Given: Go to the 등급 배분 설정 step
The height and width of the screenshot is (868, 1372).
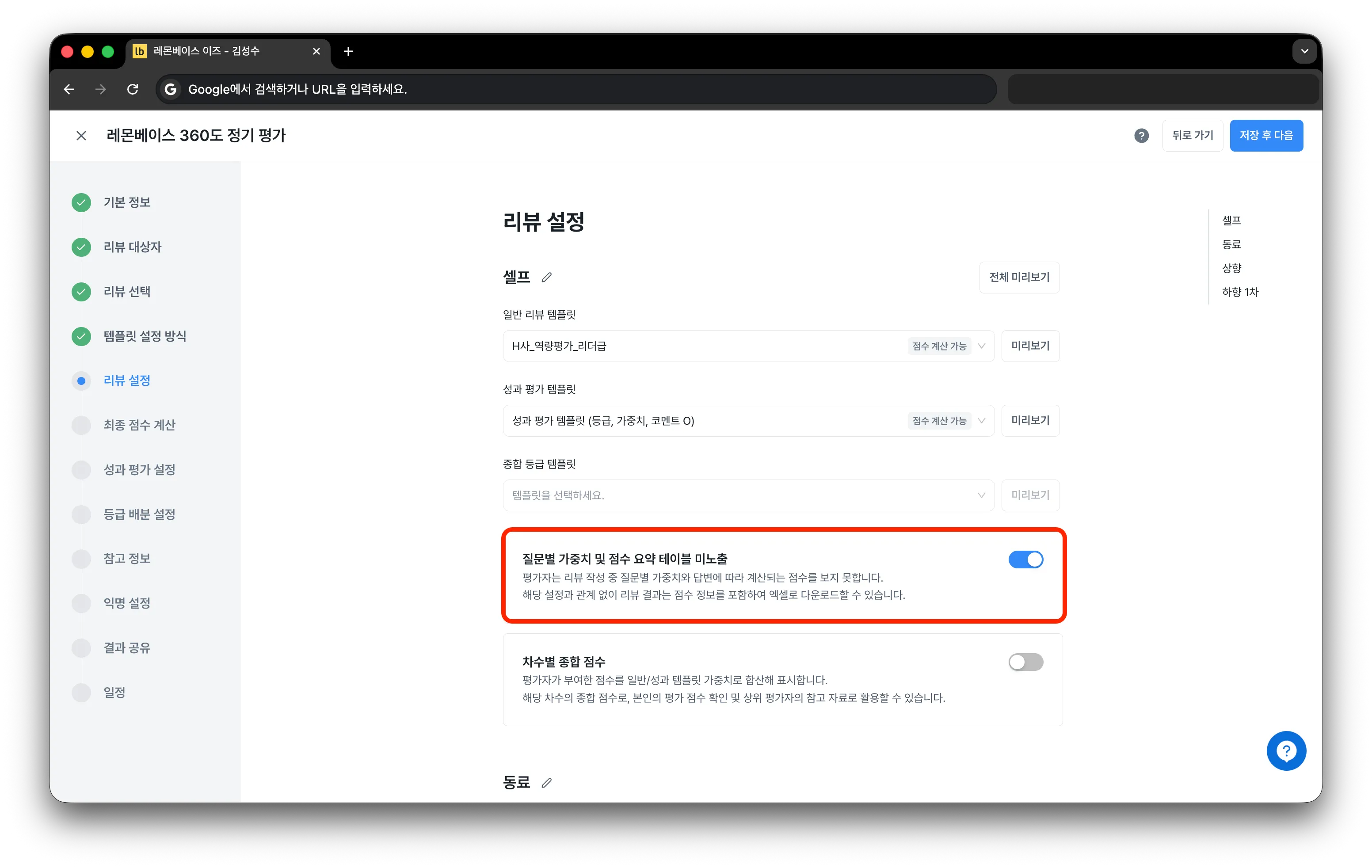Looking at the screenshot, I should coord(139,514).
